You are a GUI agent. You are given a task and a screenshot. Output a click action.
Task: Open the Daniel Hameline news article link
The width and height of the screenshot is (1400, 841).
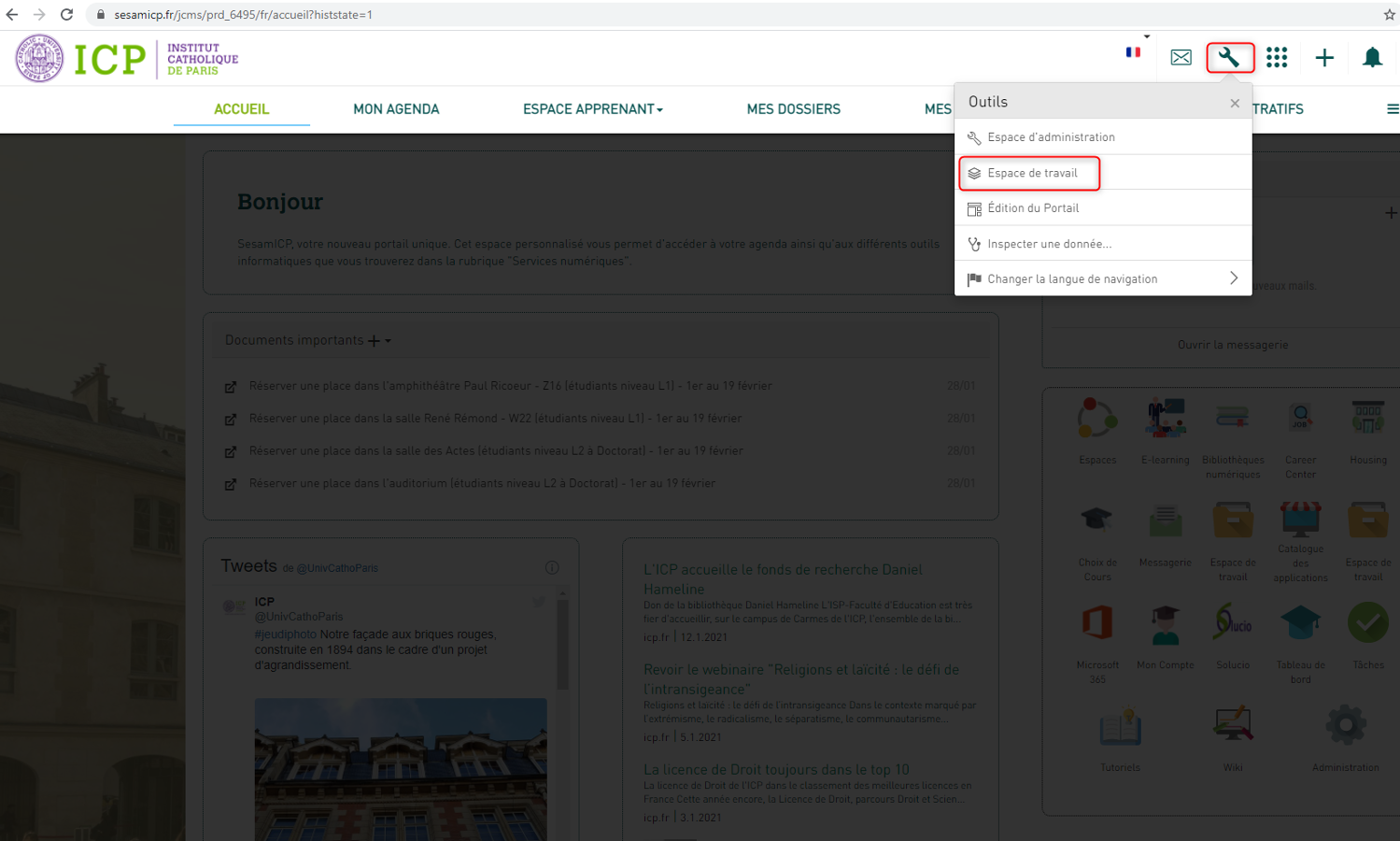pos(782,578)
